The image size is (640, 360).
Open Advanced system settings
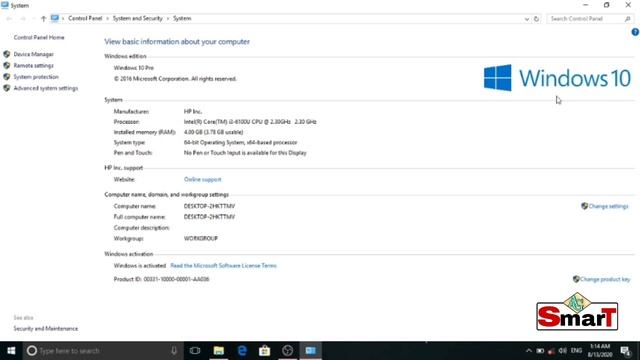(x=46, y=88)
